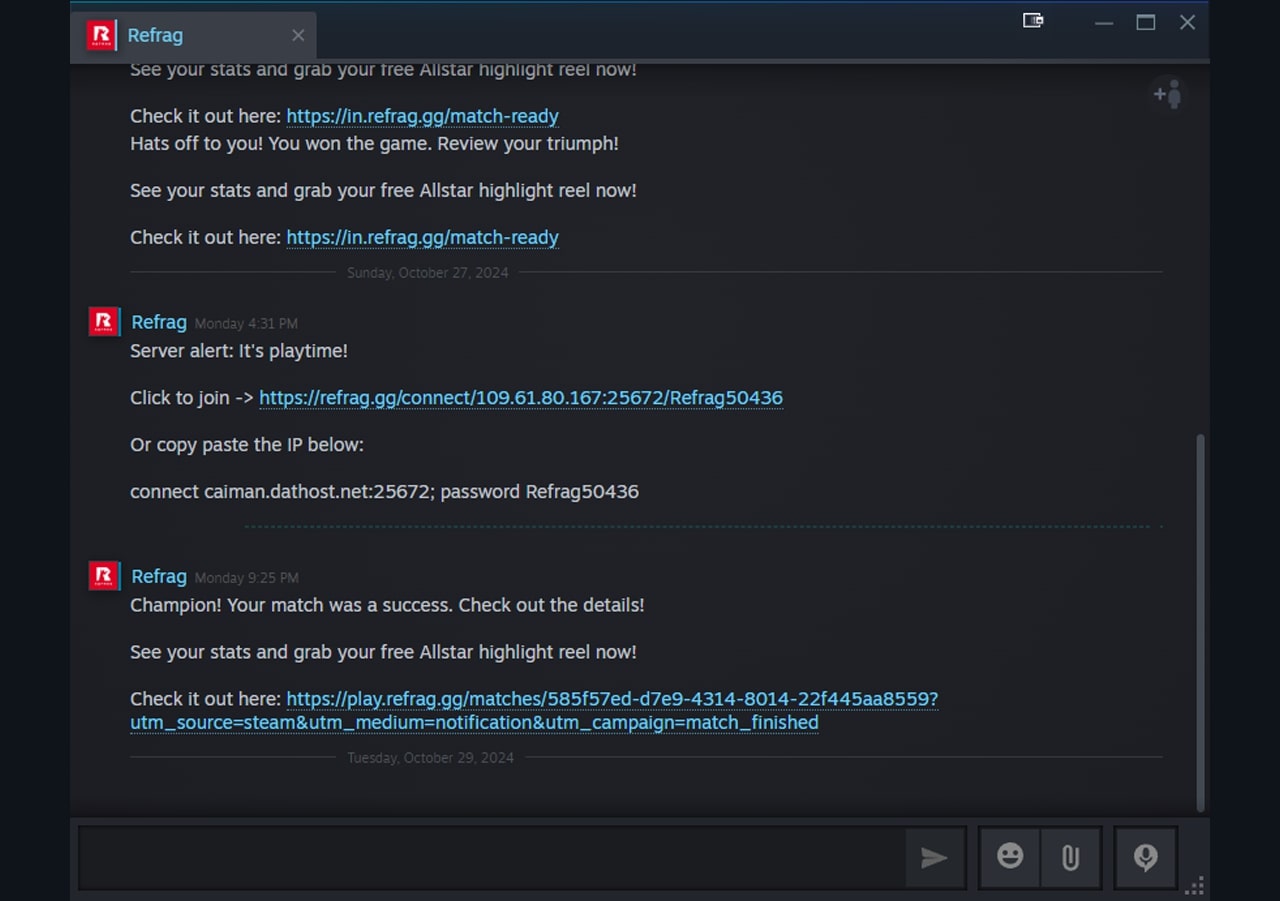Start voice chat with microphone icon
Image resolution: width=1280 pixels, height=901 pixels.
click(x=1145, y=857)
